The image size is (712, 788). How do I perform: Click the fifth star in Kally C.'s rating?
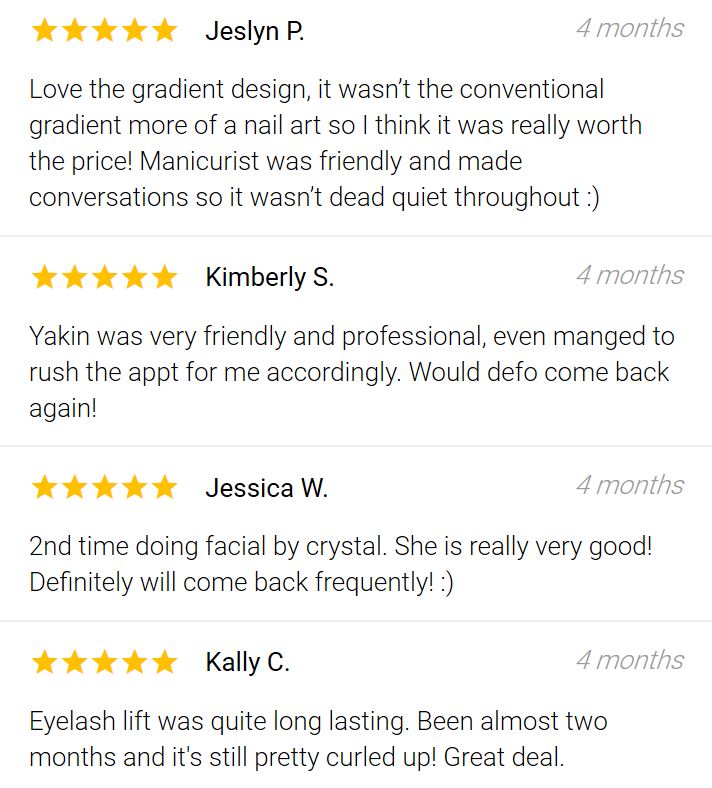click(165, 661)
